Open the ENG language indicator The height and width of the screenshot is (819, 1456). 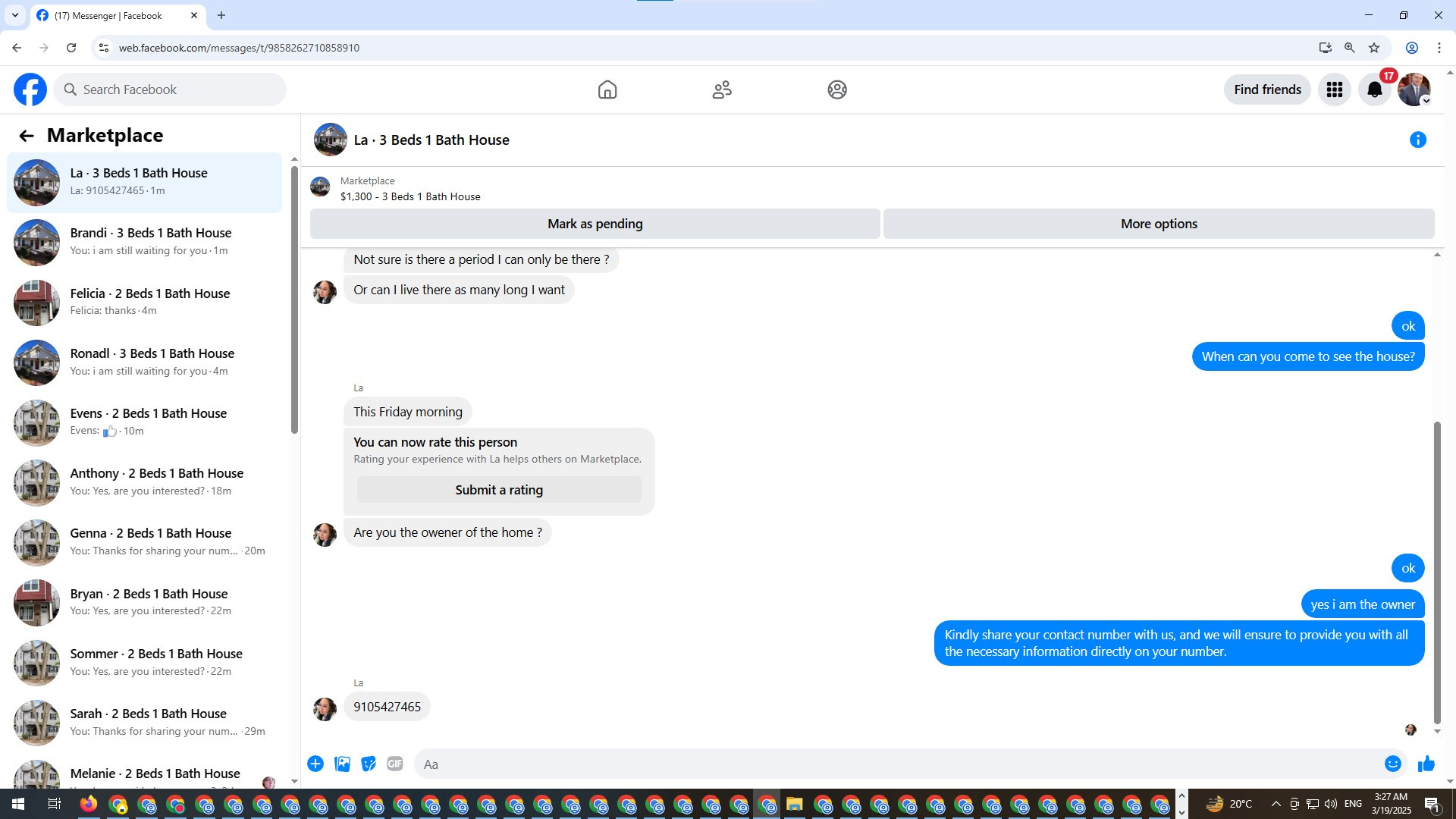coord(1353,804)
